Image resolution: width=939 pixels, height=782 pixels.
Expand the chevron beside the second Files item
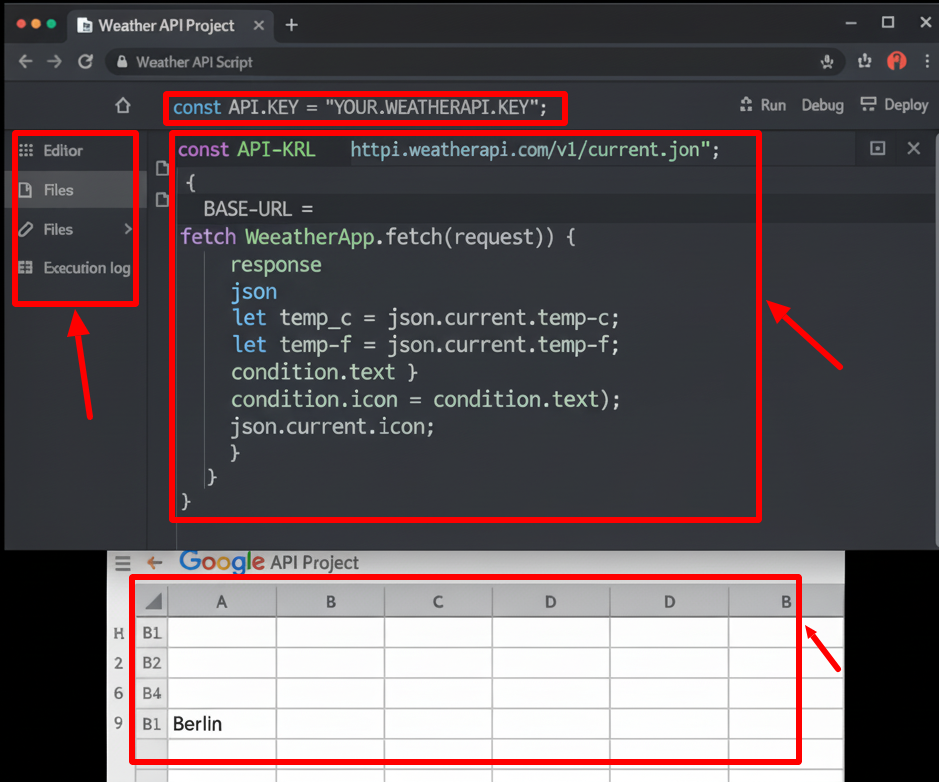128,229
